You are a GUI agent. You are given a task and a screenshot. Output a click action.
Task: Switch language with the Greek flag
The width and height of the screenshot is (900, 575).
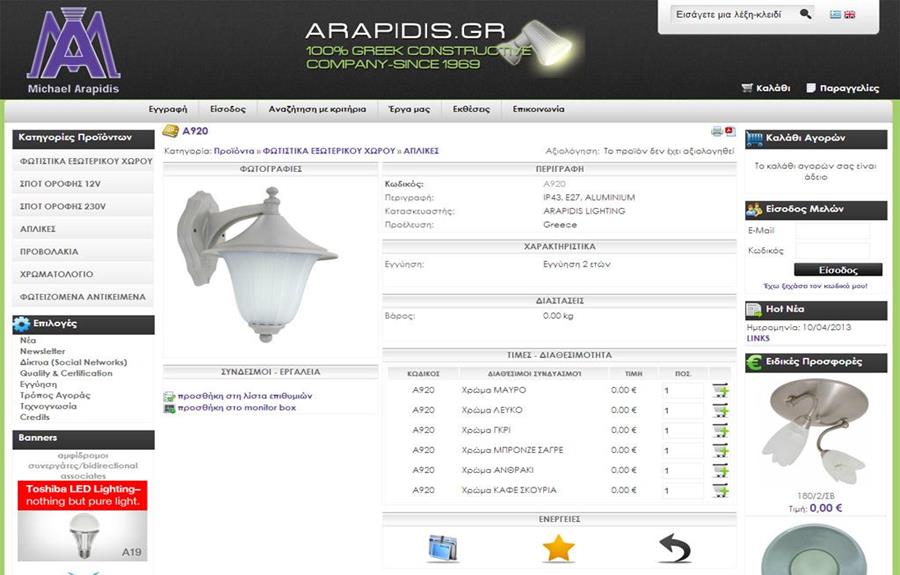[836, 14]
